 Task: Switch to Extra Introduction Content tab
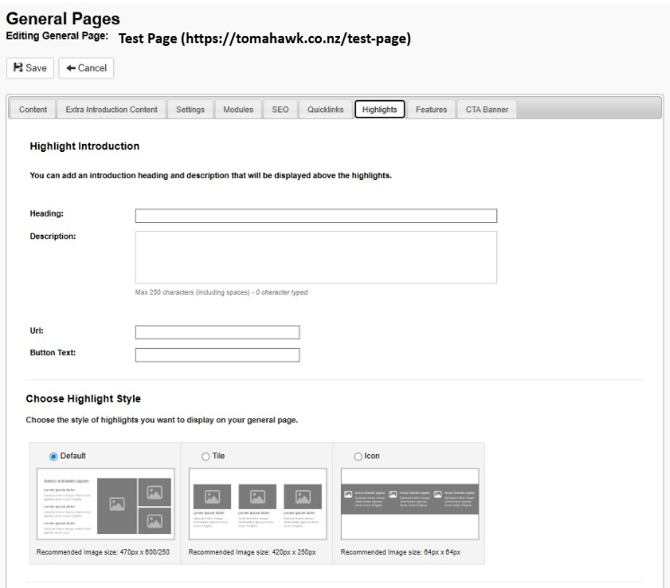pyautogui.click(x=111, y=109)
